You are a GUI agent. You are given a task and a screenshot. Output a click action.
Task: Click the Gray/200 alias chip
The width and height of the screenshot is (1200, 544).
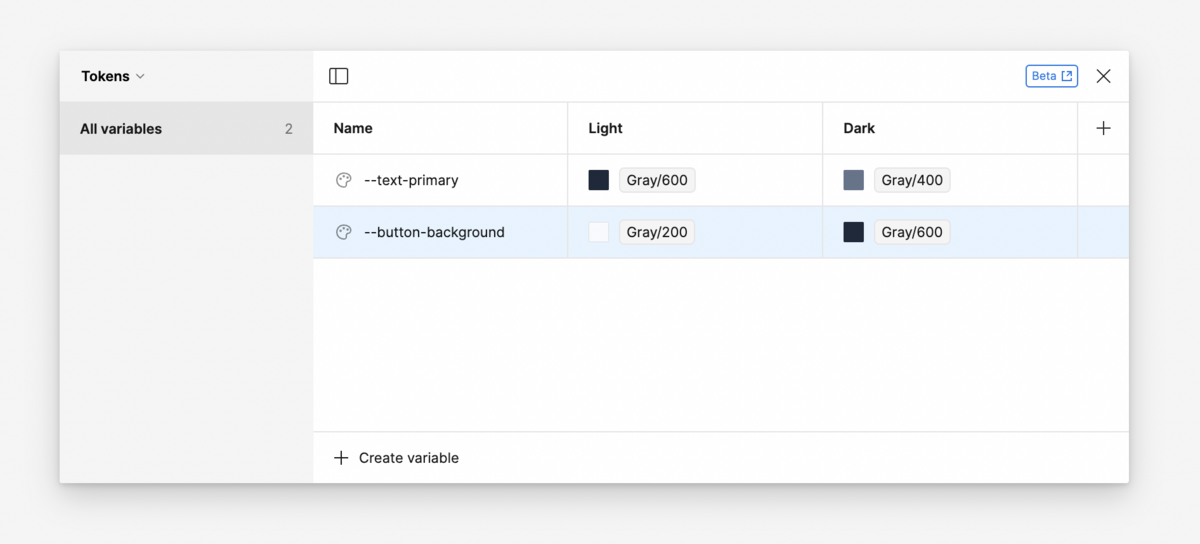tap(657, 232)
